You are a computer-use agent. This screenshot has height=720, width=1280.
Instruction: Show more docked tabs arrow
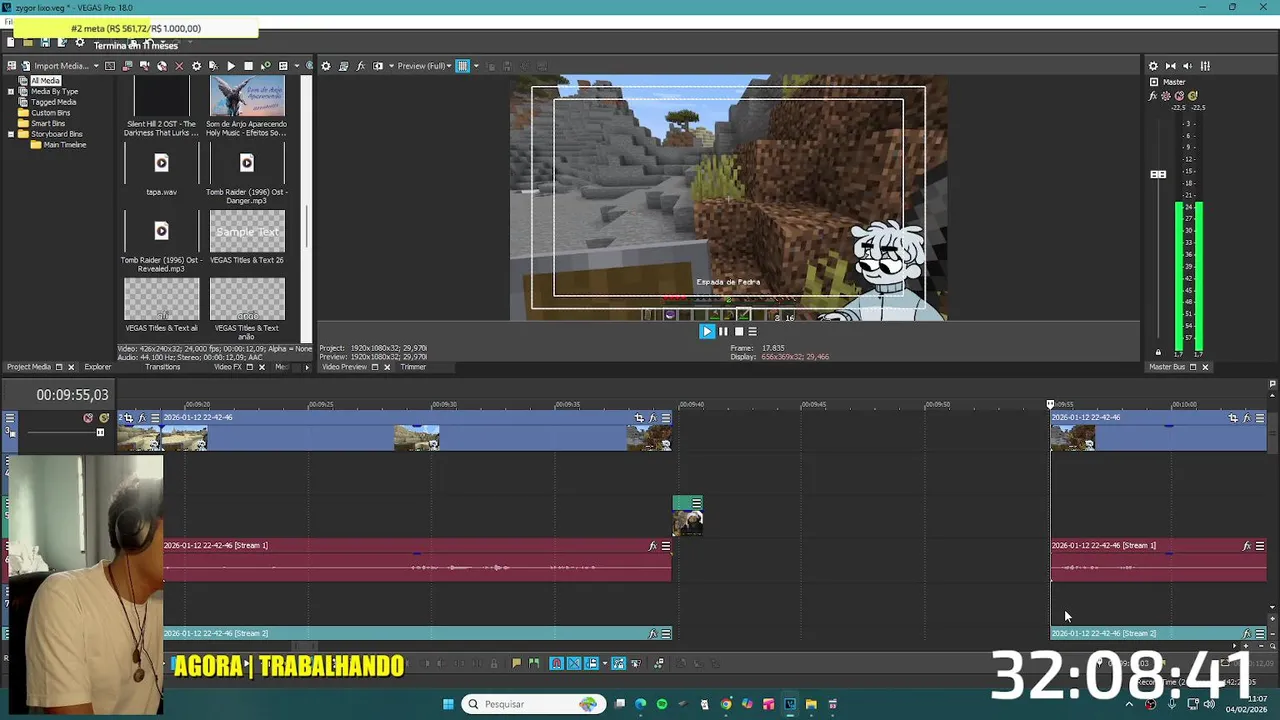307,367
